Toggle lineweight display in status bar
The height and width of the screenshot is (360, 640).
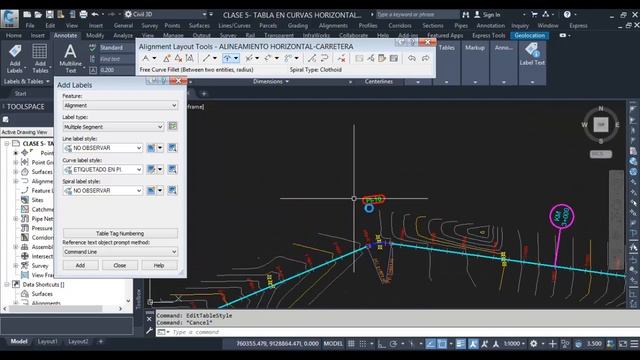(x=460, y=344)
